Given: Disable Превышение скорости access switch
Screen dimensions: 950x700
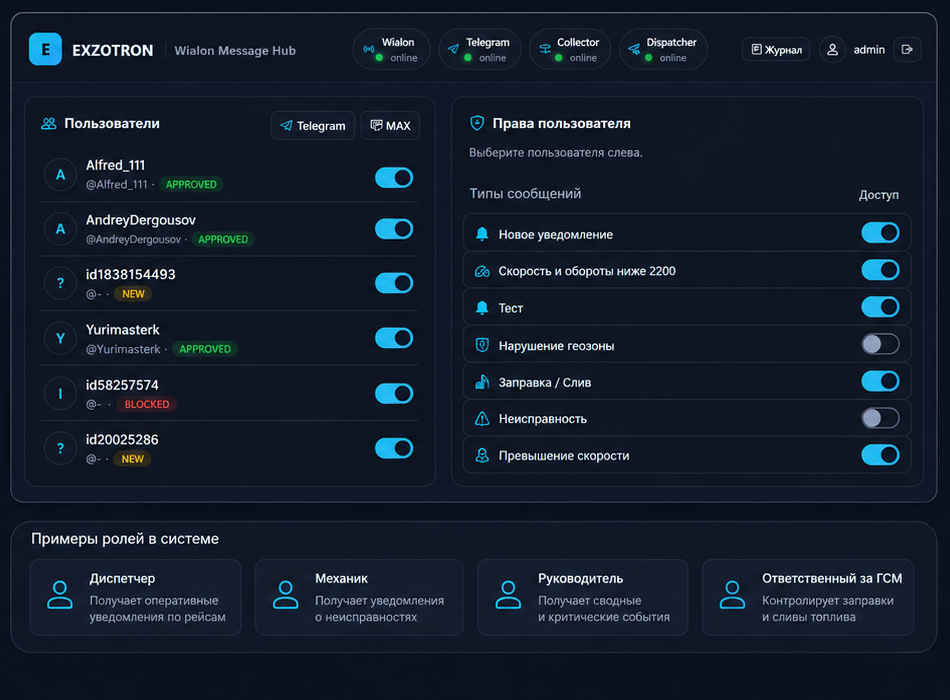Looking at the screenshot, I should pyautogui.click(x=880, y=455).
